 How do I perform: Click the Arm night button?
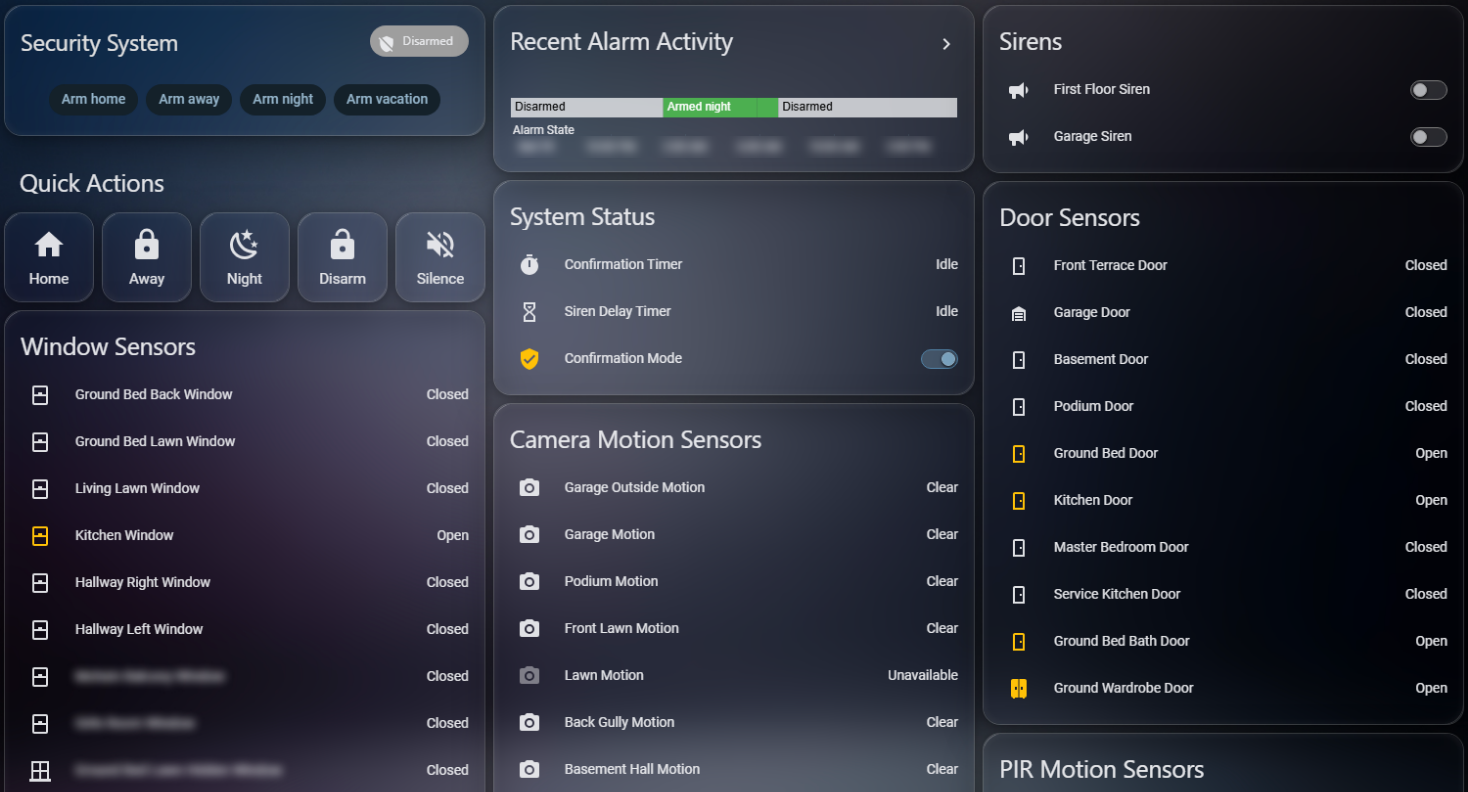283,99
